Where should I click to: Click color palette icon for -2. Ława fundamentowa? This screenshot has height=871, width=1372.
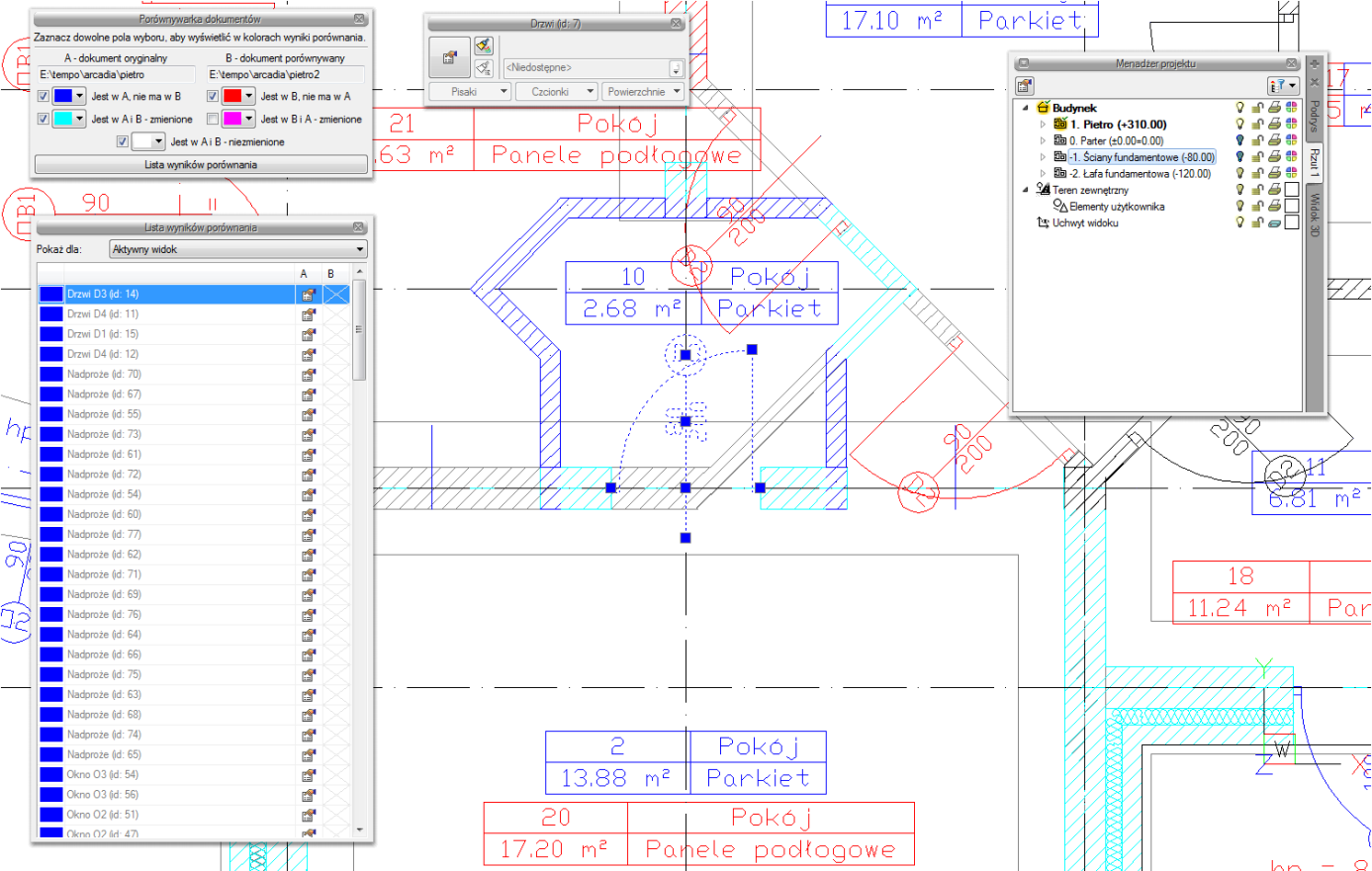pyautogui.click(x=1292, y=173)
